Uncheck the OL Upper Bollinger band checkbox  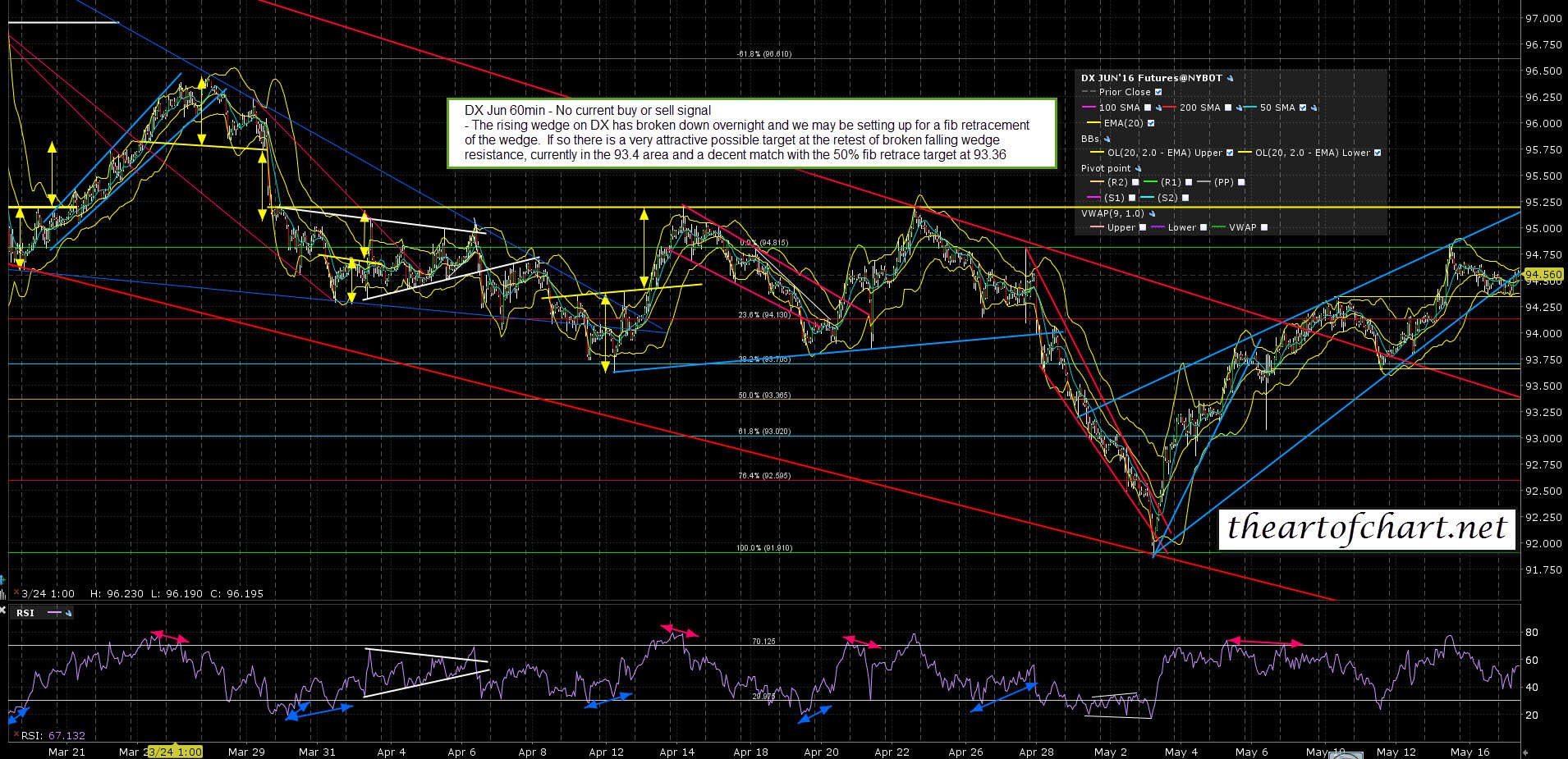(x=1229, y=153)
